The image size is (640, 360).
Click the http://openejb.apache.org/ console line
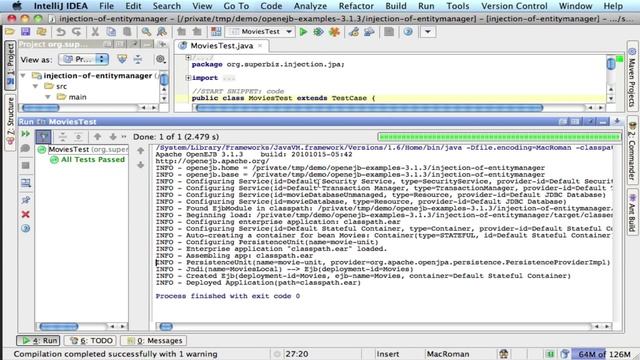(212, 161)
